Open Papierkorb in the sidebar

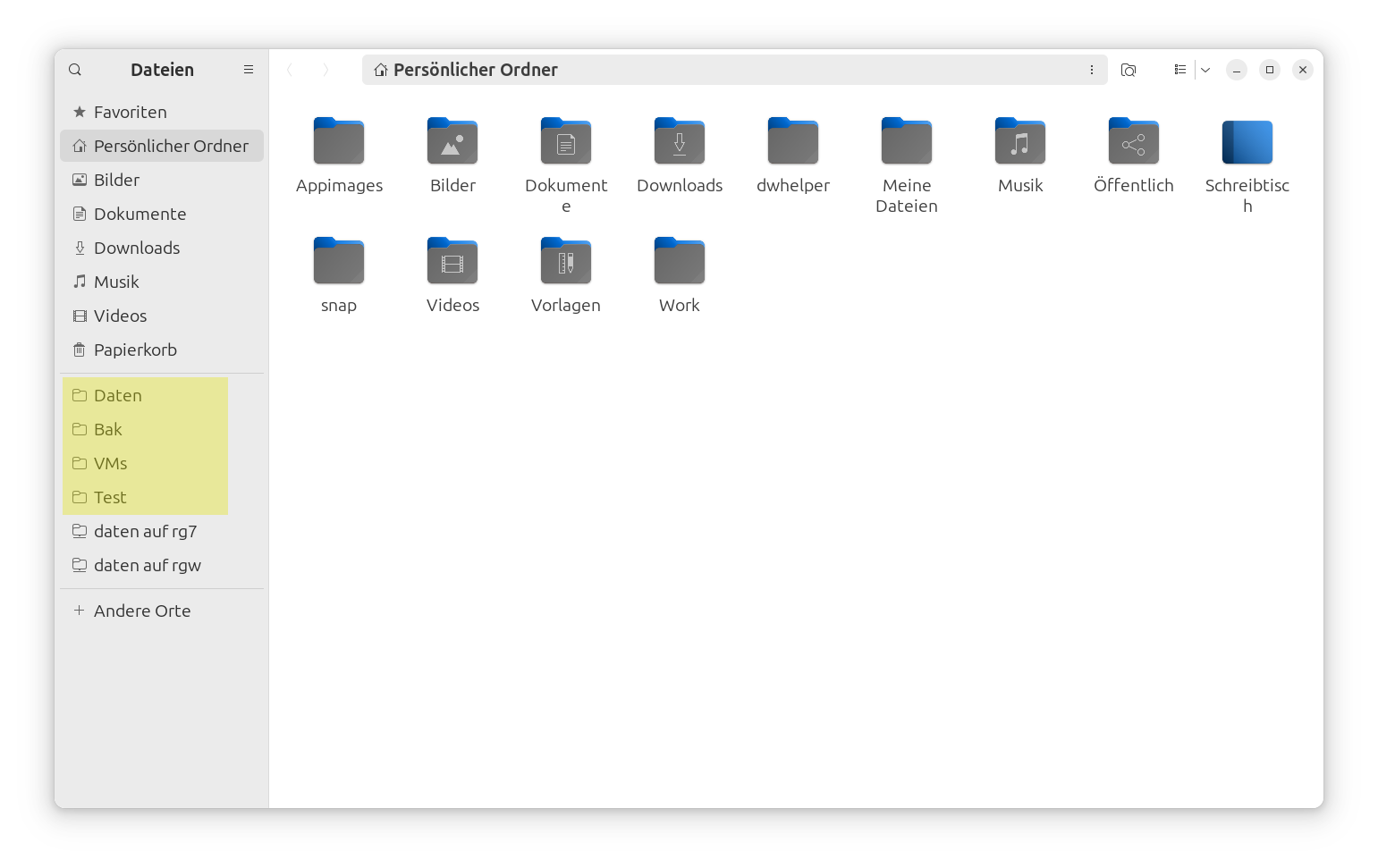click(162, 350)
